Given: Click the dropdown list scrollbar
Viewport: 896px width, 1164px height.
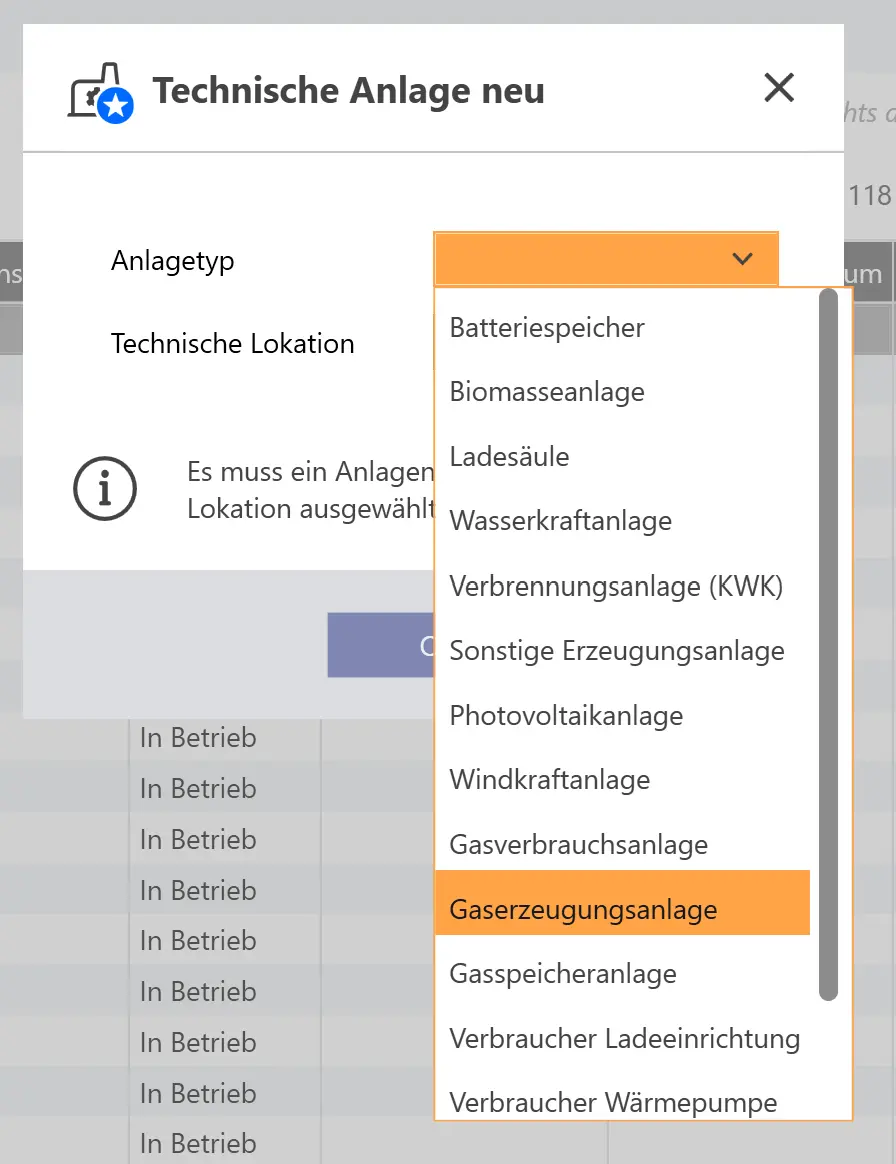Looking at the screenshot, I should click(828, 645).
